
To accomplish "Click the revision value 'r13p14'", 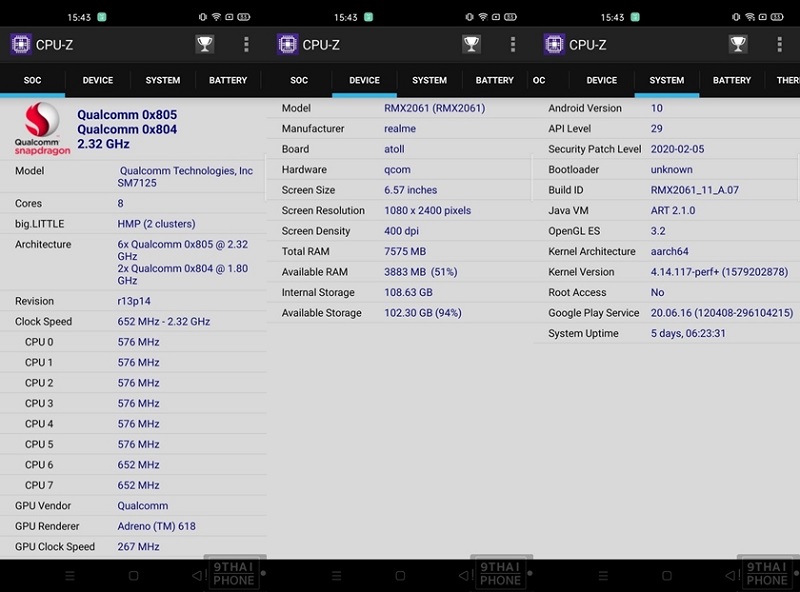I will tap(134, 301).
